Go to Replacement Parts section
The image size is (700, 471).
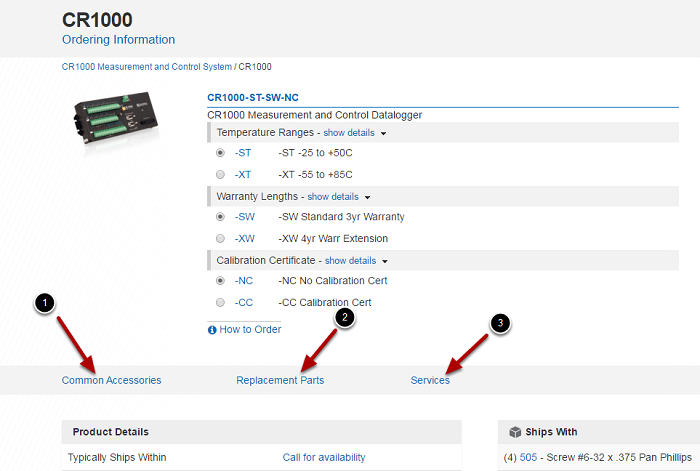click(280, 380)
